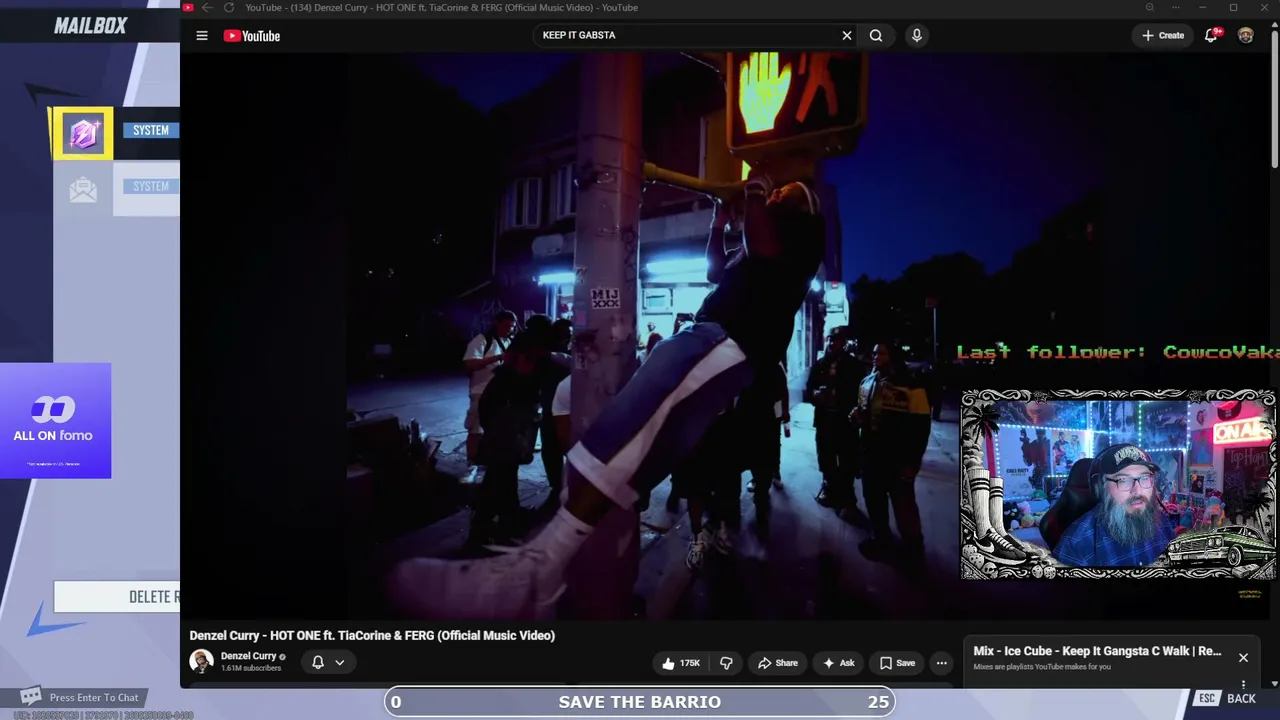This screenshot has height=720, width=1280.
Task: Go back using the browser back arrow
Action: point(207,7)
